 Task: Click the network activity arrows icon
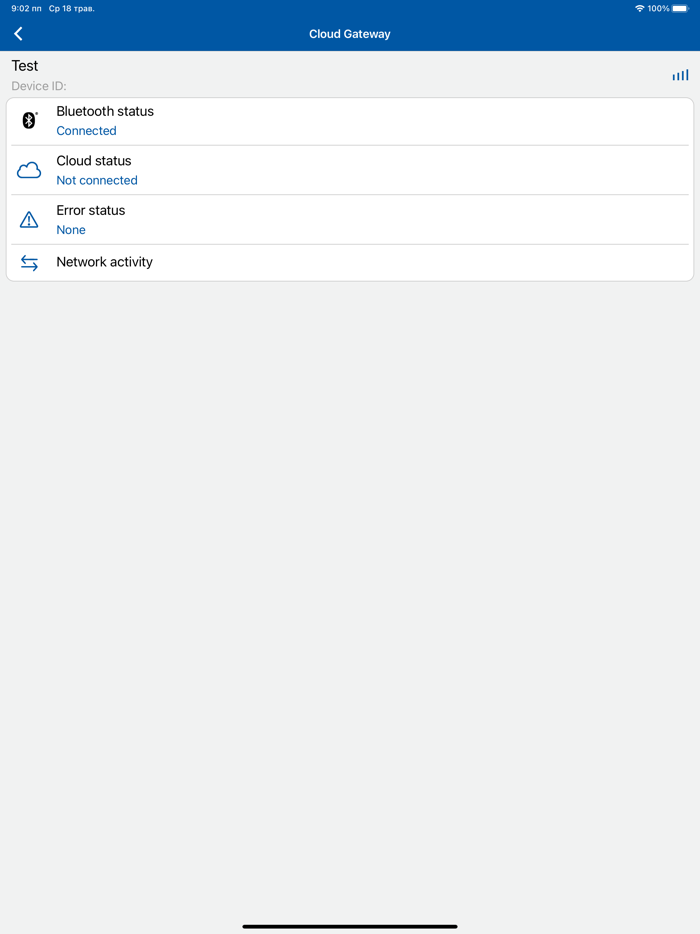click(x=29, y=263)
